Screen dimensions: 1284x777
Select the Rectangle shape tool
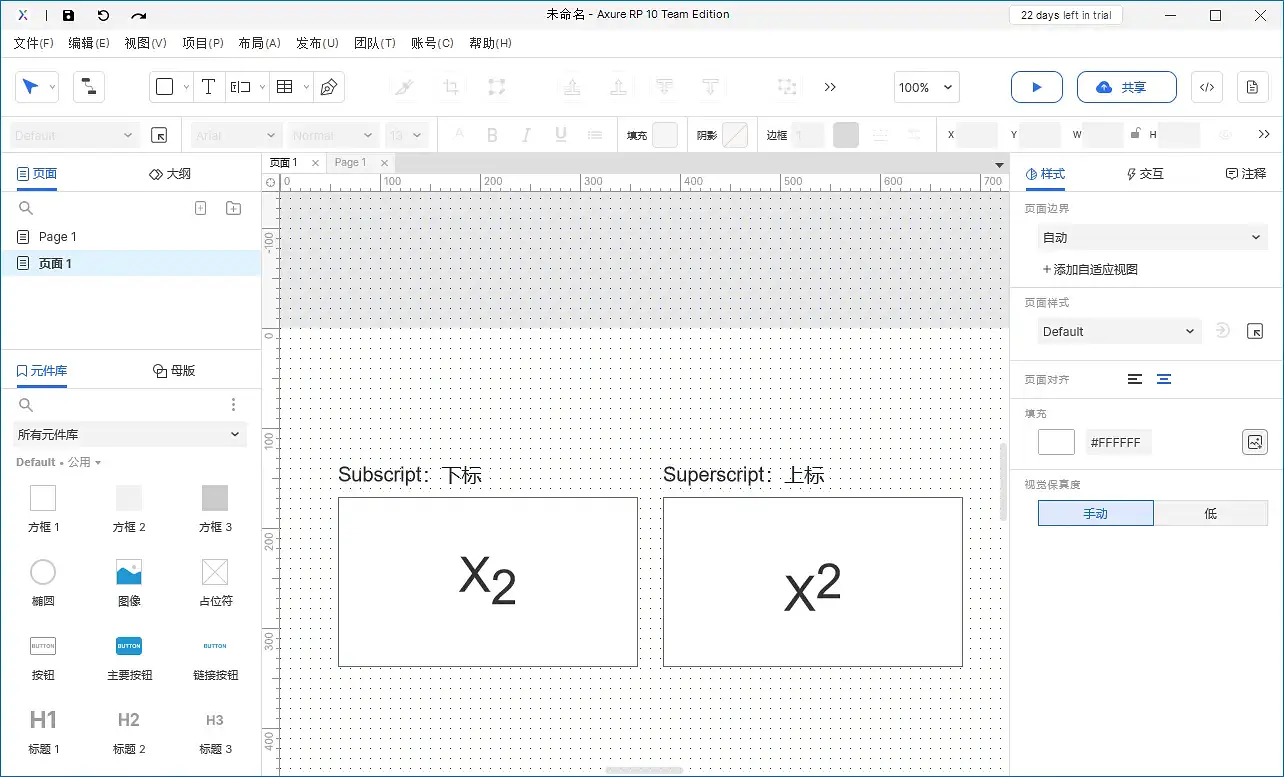tap(165, 86)
